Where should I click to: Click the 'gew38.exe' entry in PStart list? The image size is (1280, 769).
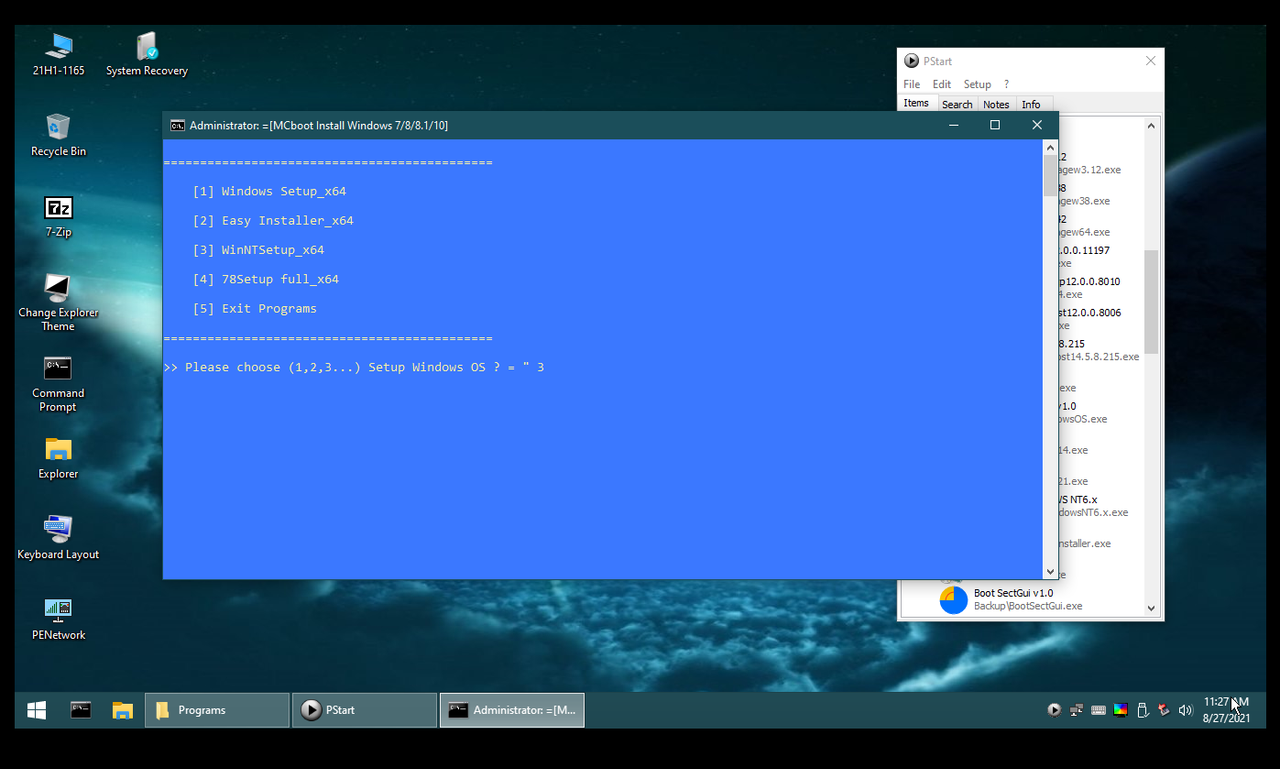(1084, 201)
